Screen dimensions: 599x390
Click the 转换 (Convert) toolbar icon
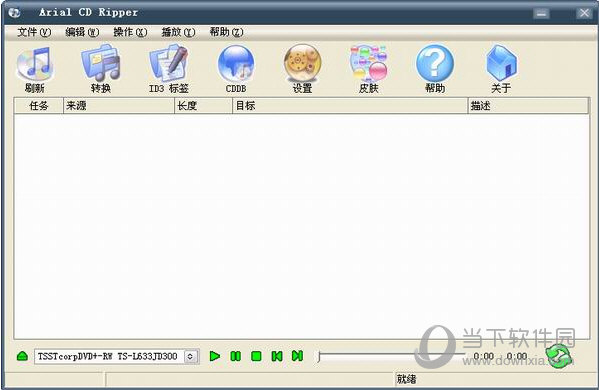101,64
